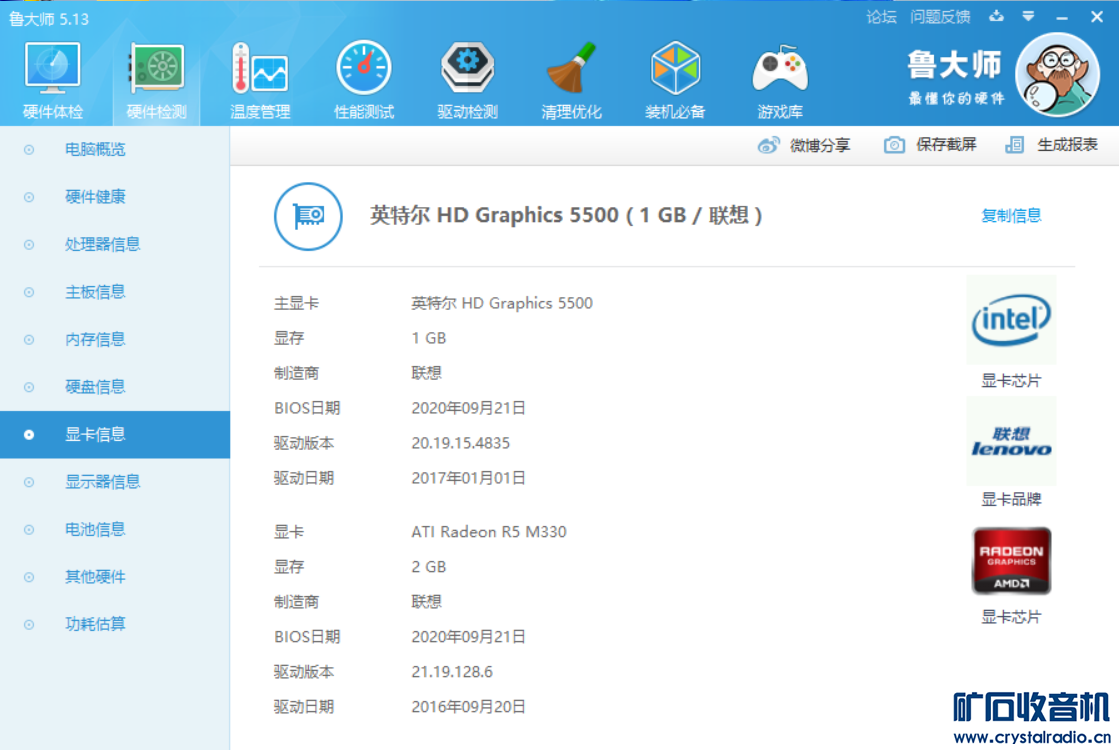Click 保存截屏 save screenshot button

(930, 146)
